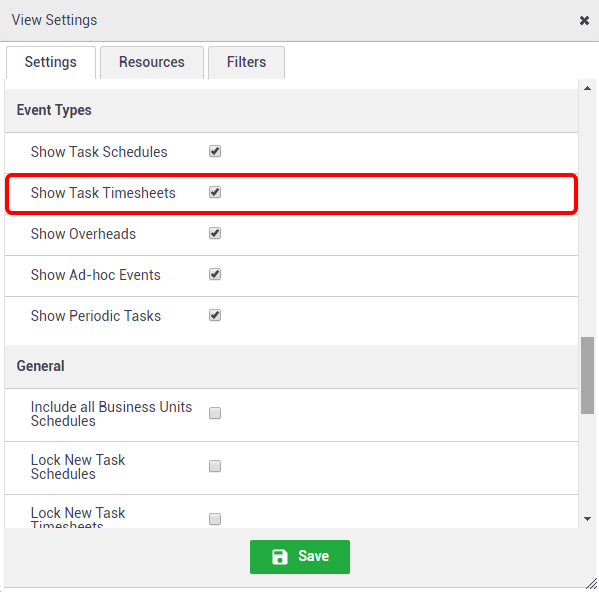The image size is (599, 592).
Task: Disable Show Overheads checkbox
Action: click(215, 233)
